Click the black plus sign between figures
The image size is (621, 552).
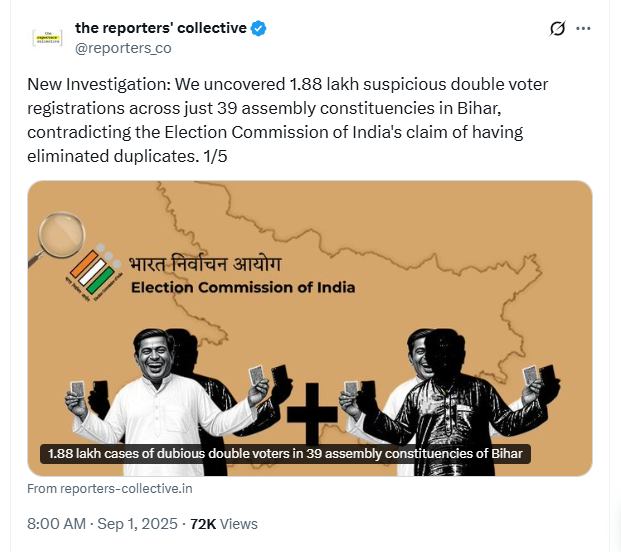tap(312, 413)
